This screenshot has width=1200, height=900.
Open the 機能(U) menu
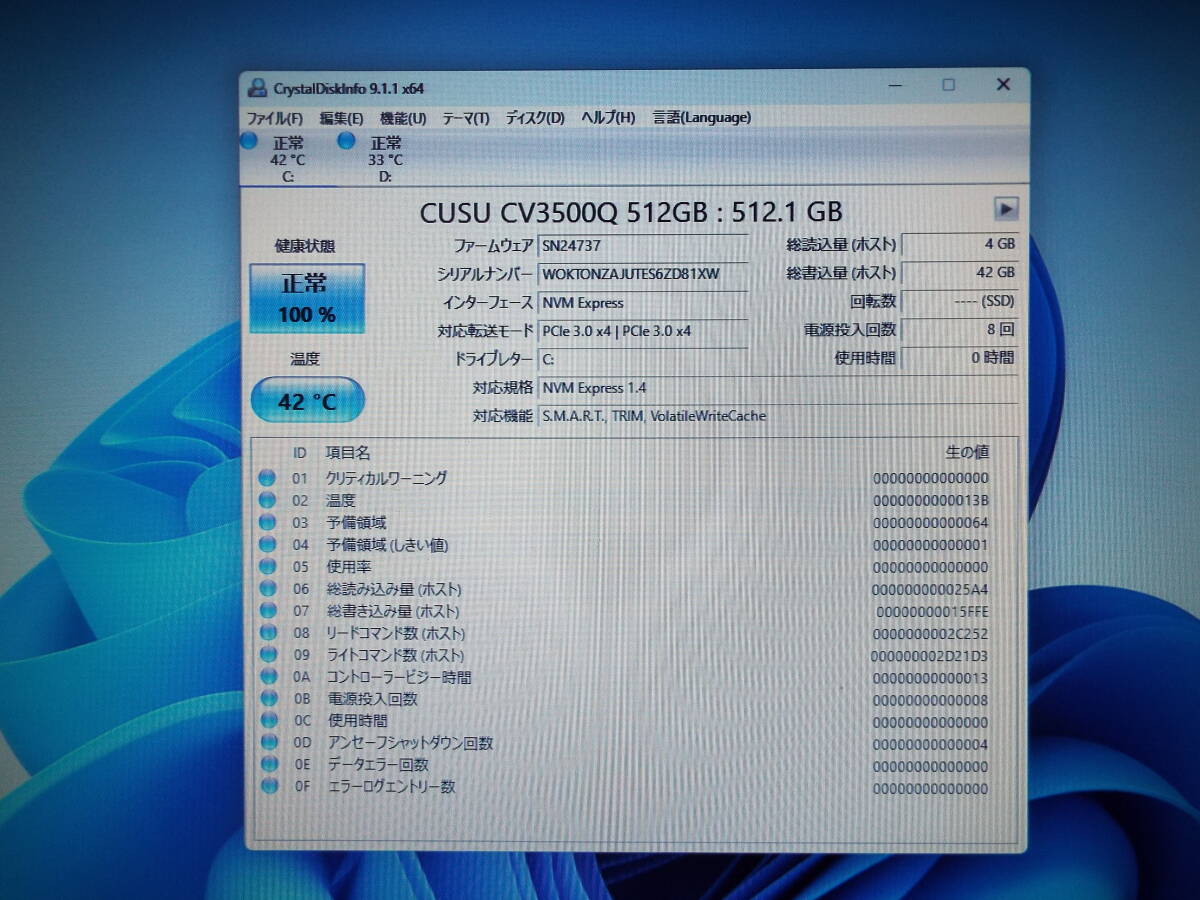pos(403,118)
